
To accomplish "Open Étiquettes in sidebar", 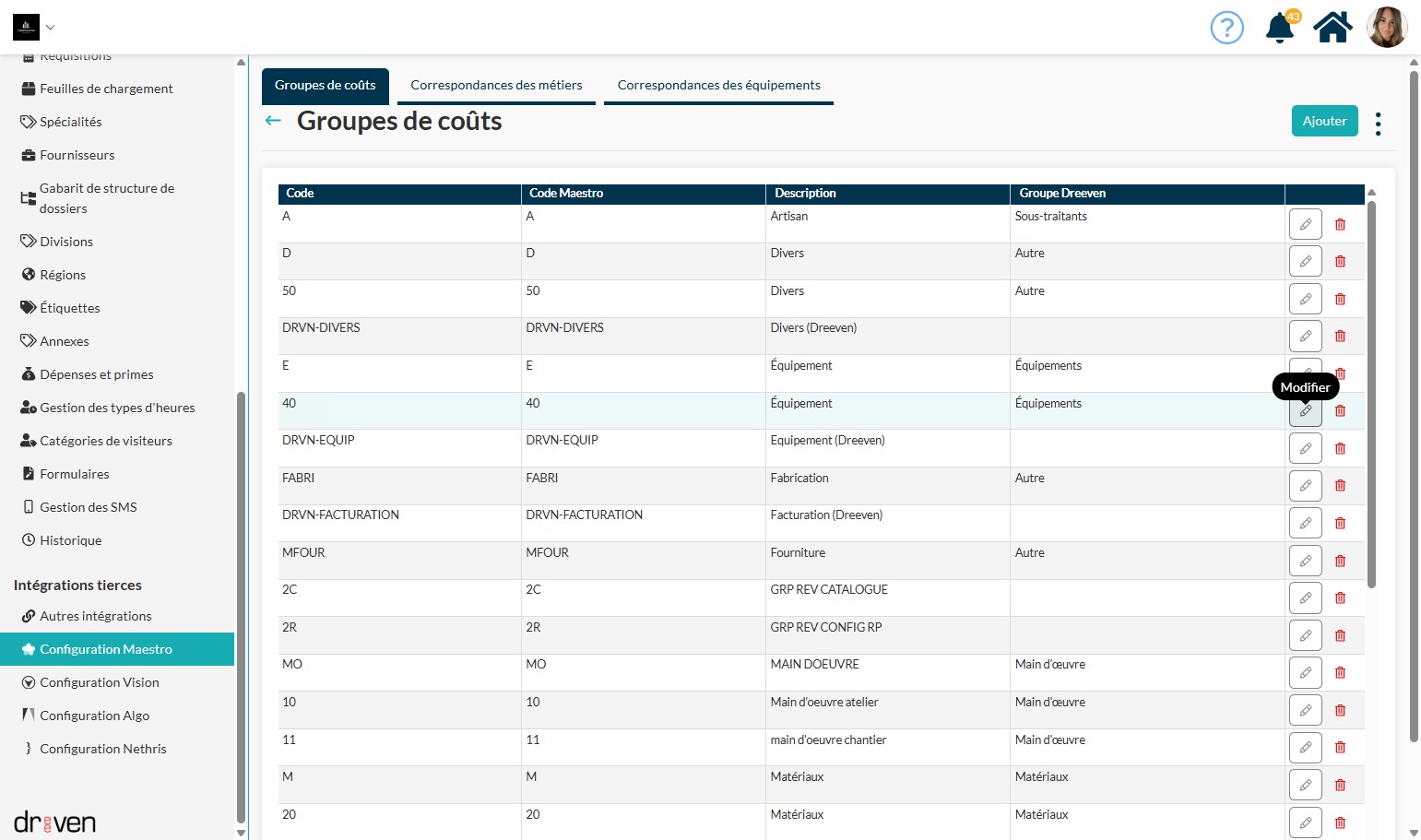I will (117, 308).
